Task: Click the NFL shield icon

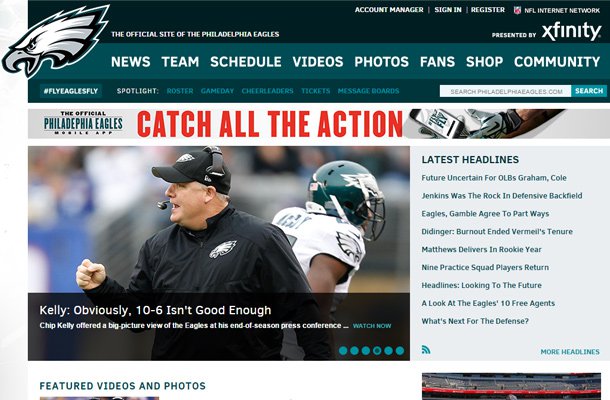Action: (517, 11)
